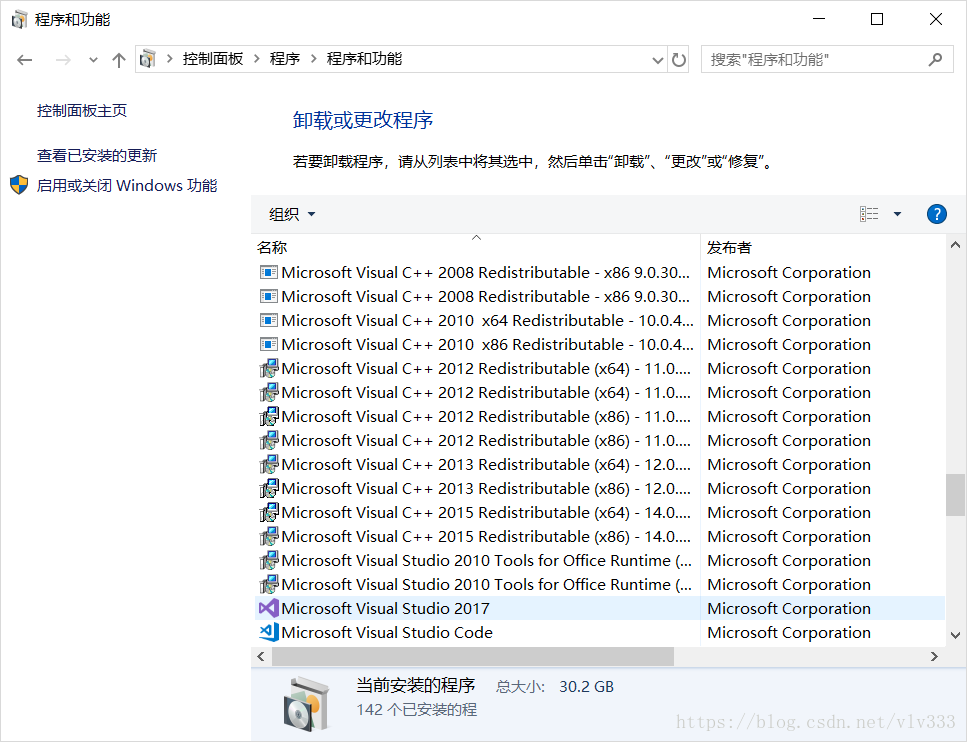Image resolution: width=967 pixels, height=742 pixels.
Task: Select Visual C++ 2010 x64 Redistributable icon
Action: coord(268,321)
